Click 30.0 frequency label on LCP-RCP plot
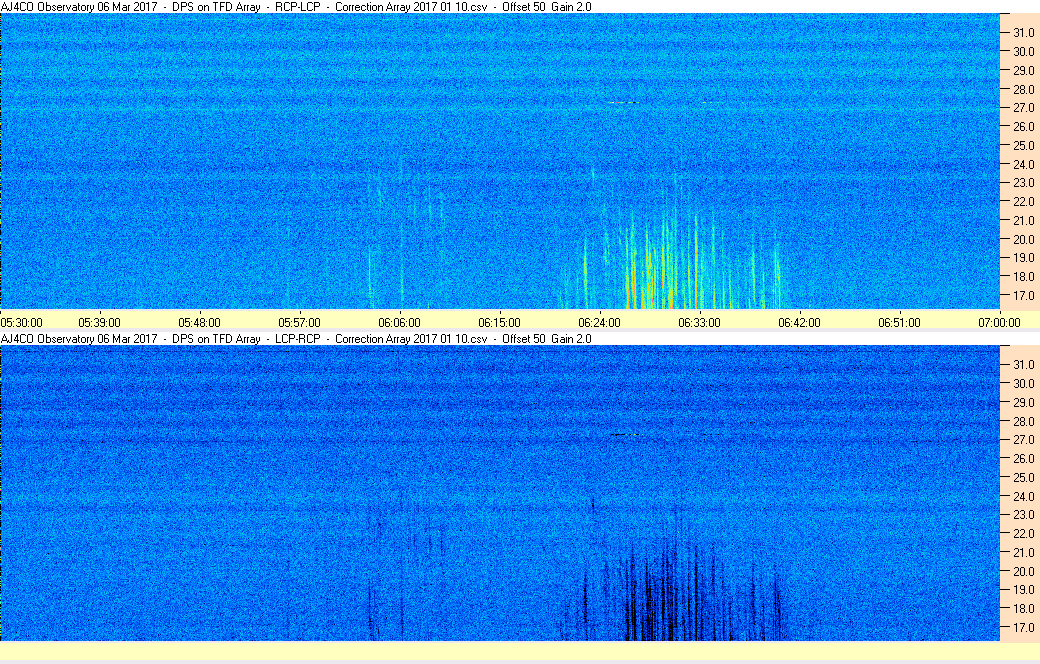 [1023, 383]
